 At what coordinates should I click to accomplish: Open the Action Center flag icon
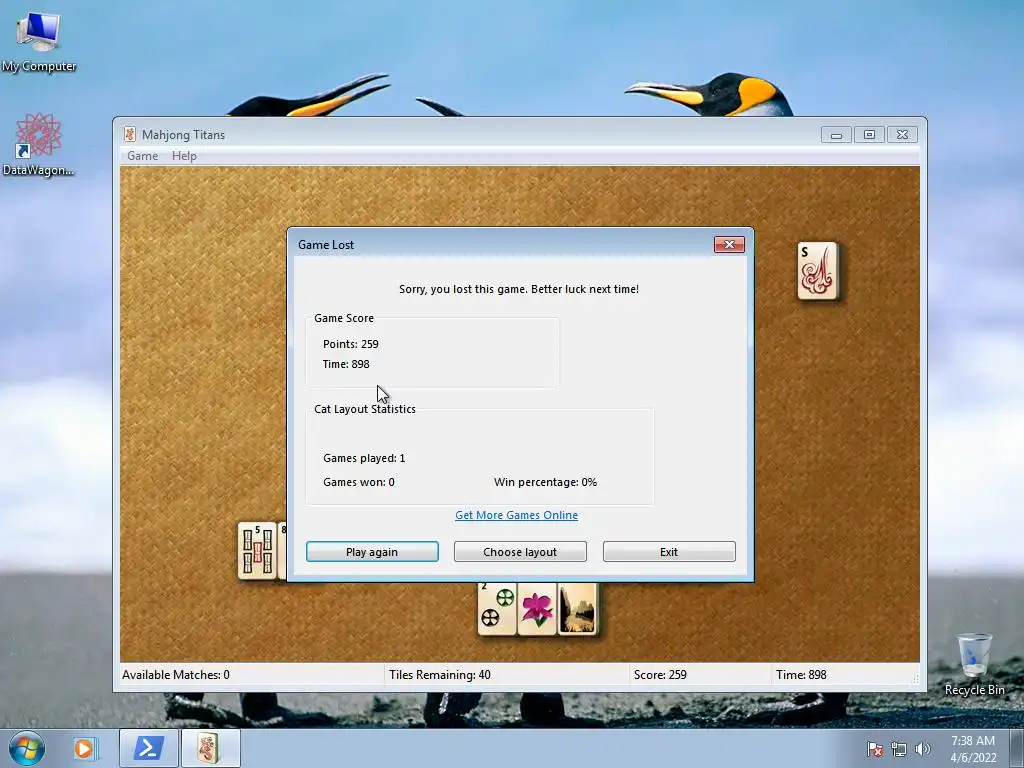click(x=874, y=749)
